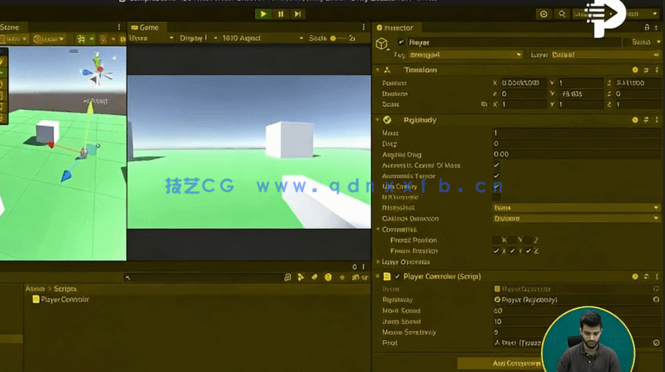
Task: Open Transform component help icon
Action: tap(635, 70)
